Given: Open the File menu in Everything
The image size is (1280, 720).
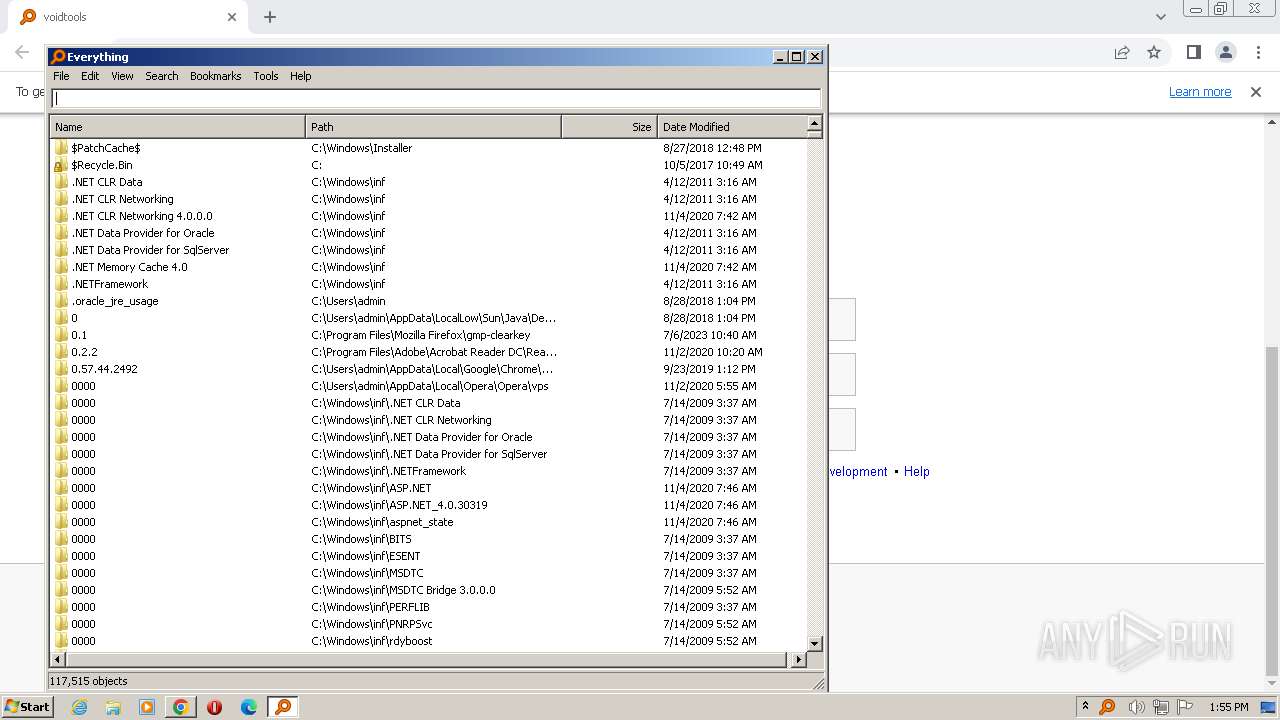Looking at the screenshot, I should [x=61, y=76].
